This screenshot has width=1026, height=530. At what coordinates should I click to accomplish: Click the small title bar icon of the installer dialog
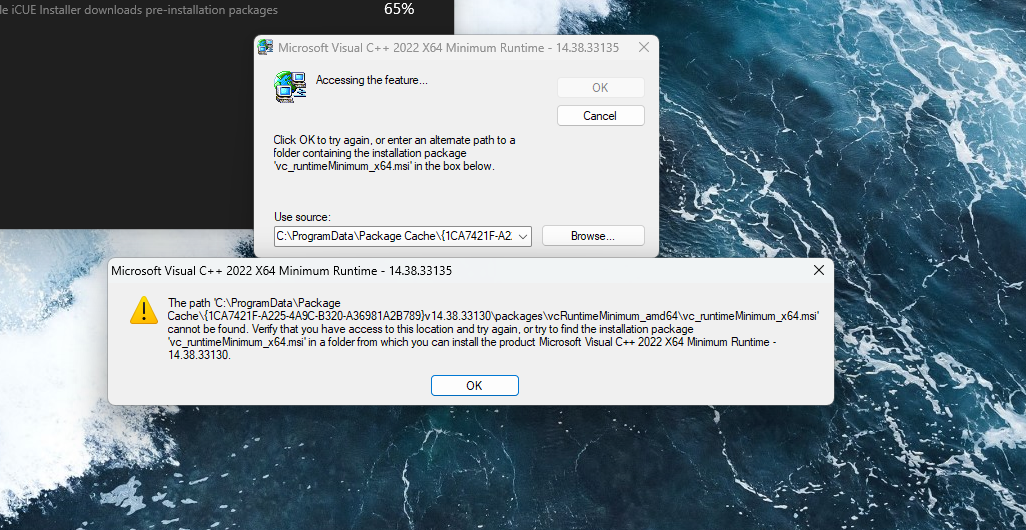(x=265, y=47)
